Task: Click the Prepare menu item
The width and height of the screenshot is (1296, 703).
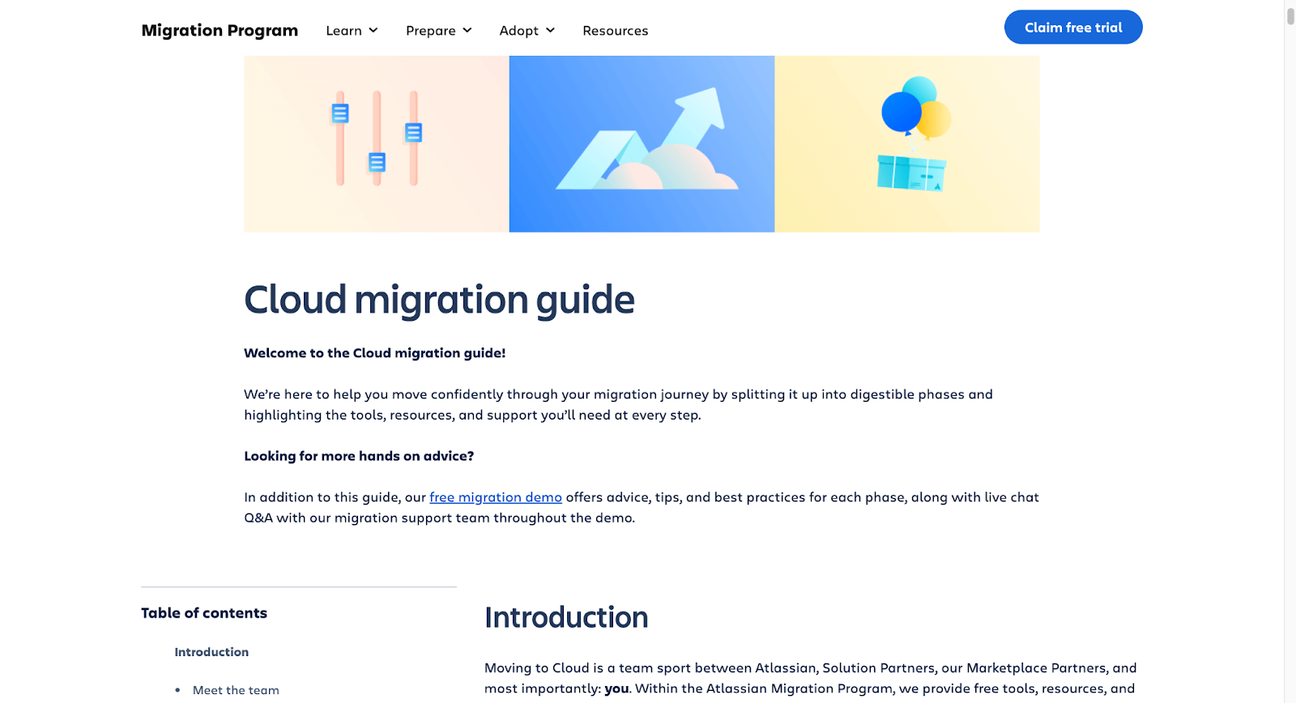Action: (430, 30)
